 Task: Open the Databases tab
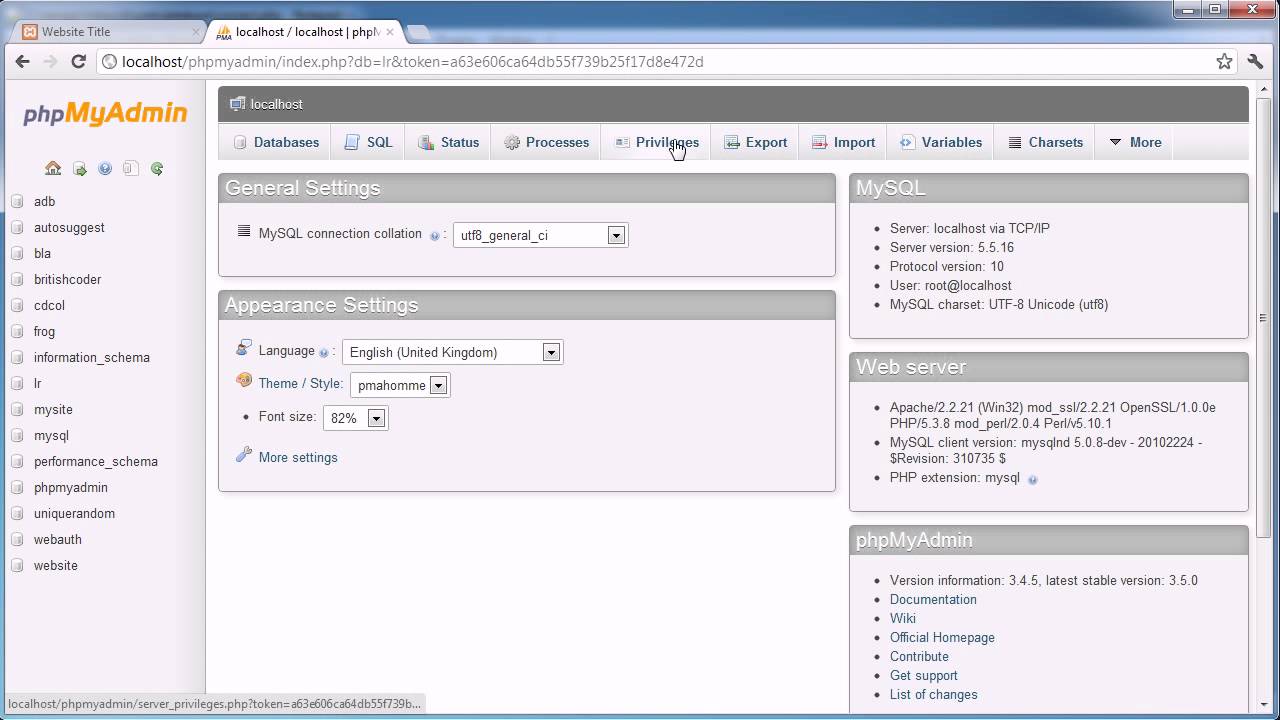pyautogui.click(x=276, y=142)
